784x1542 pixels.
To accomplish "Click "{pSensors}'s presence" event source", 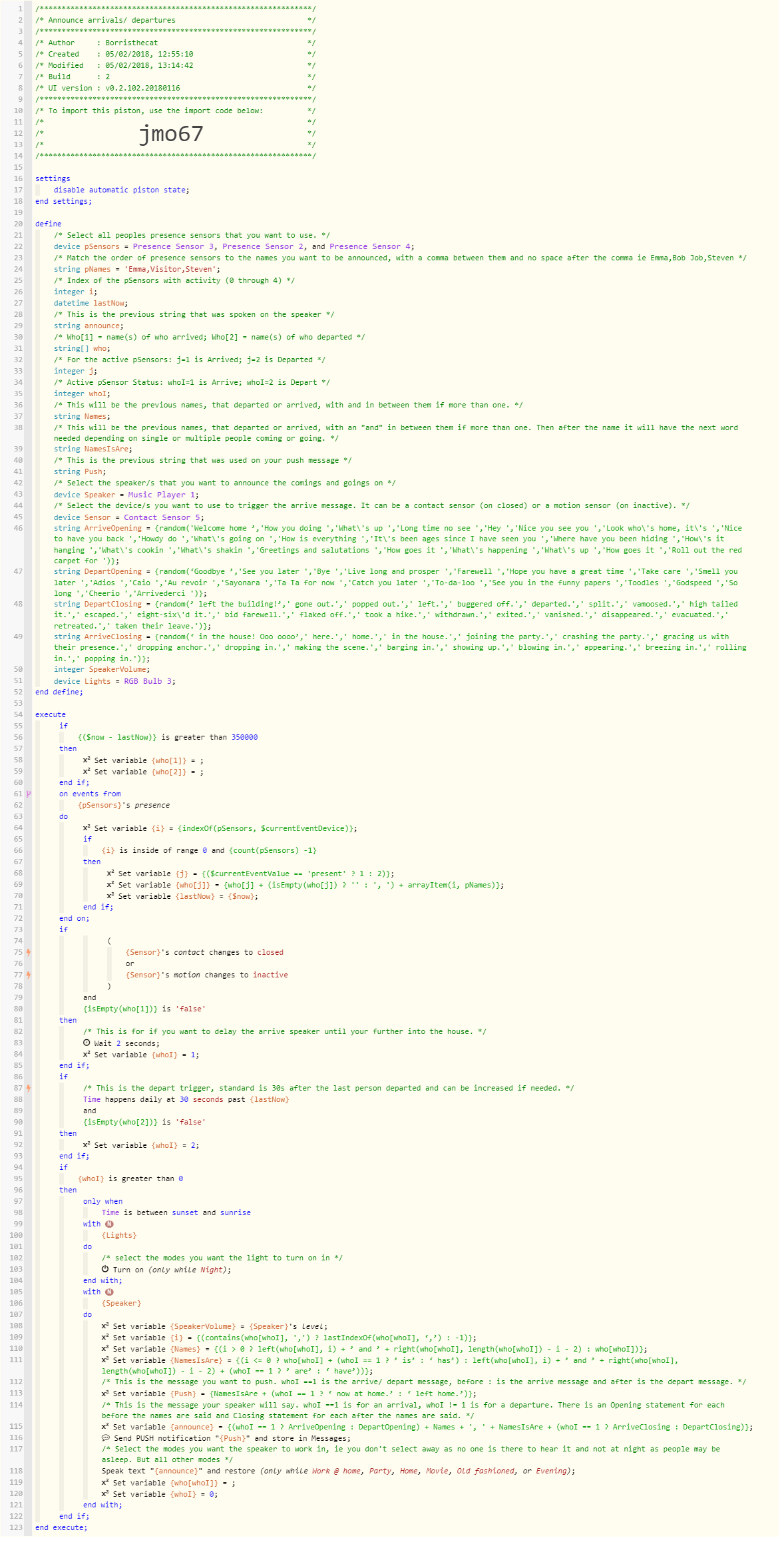I will [124, 805].
